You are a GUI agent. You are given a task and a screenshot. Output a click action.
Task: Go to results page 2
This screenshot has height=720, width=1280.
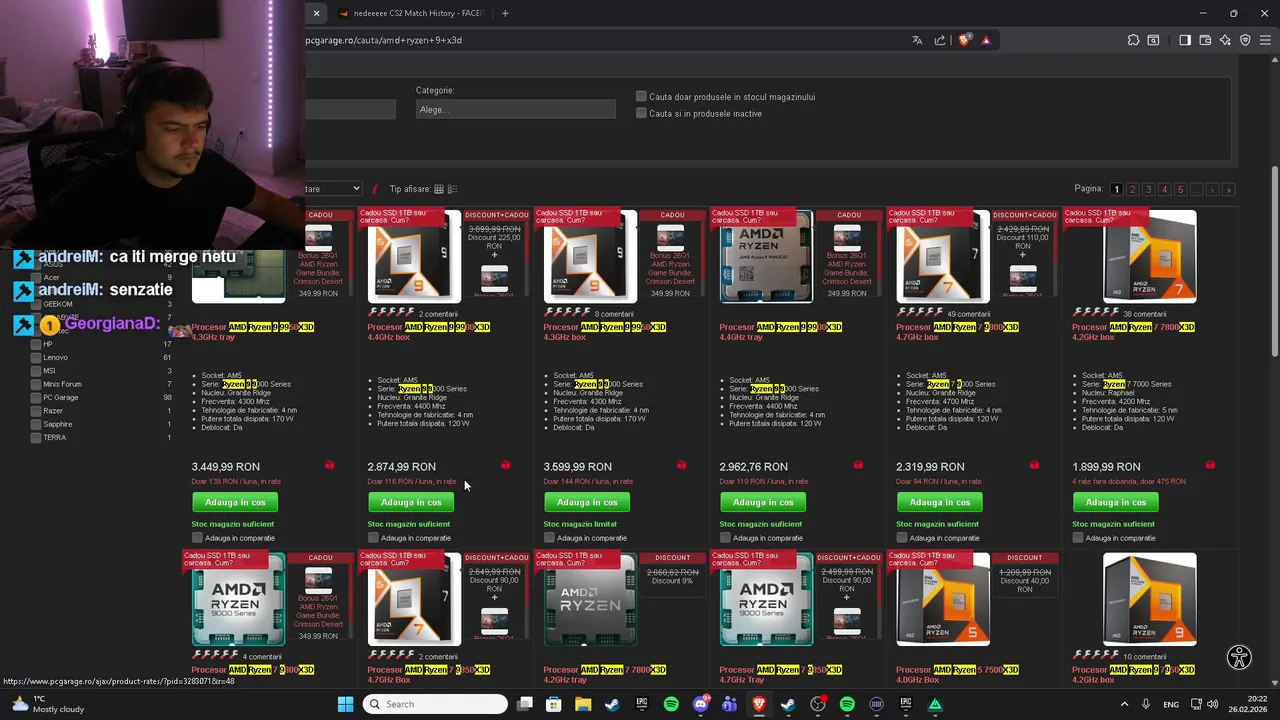1132,189
